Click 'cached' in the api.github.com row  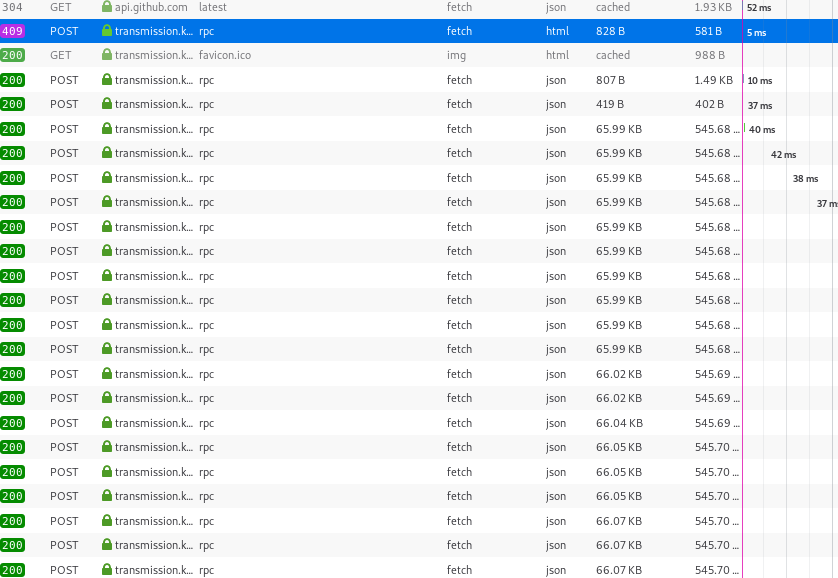click(613, 7)
